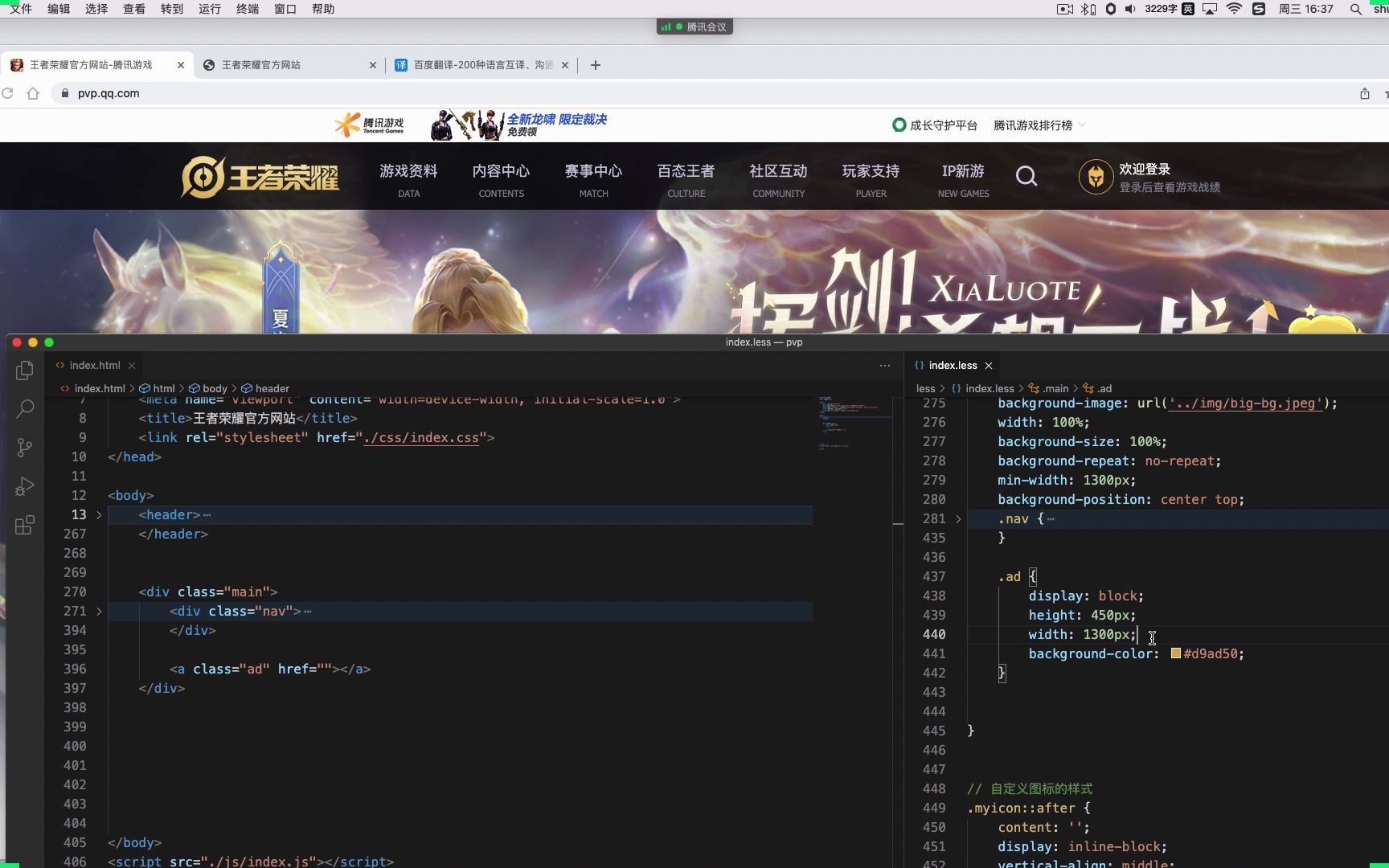This screenshot has height=868, width=1389.
Task: Click the volume icon in the menu bar
Action: [1130, 9]
